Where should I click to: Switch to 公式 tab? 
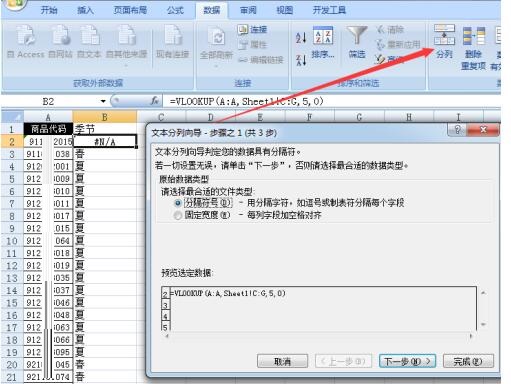pos(175,10)
